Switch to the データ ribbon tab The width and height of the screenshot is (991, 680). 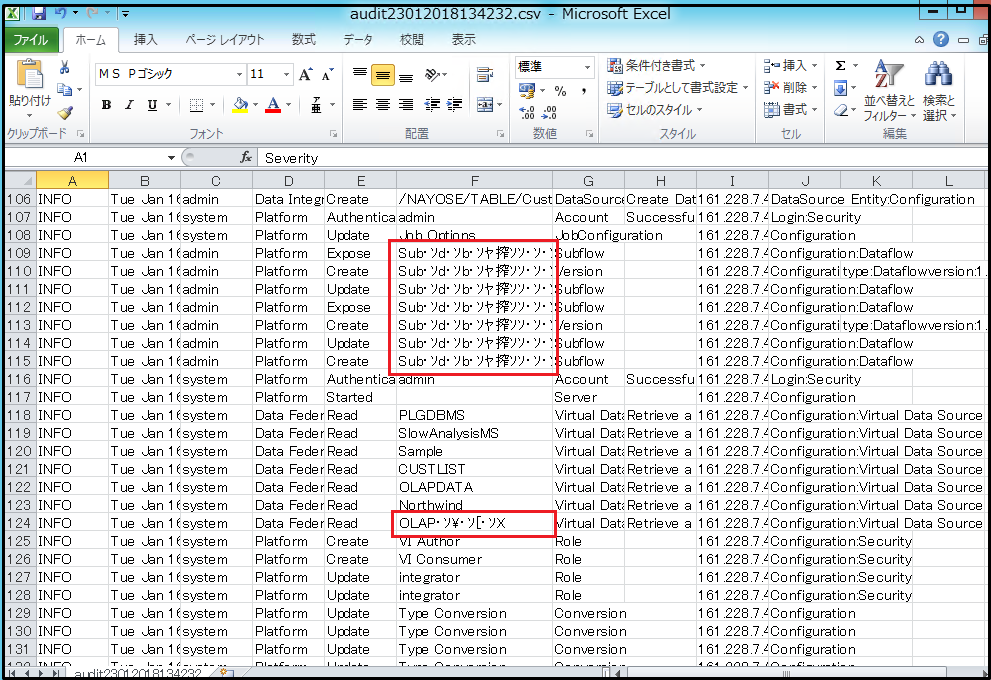pyautogui.click(x=358, y=40)
